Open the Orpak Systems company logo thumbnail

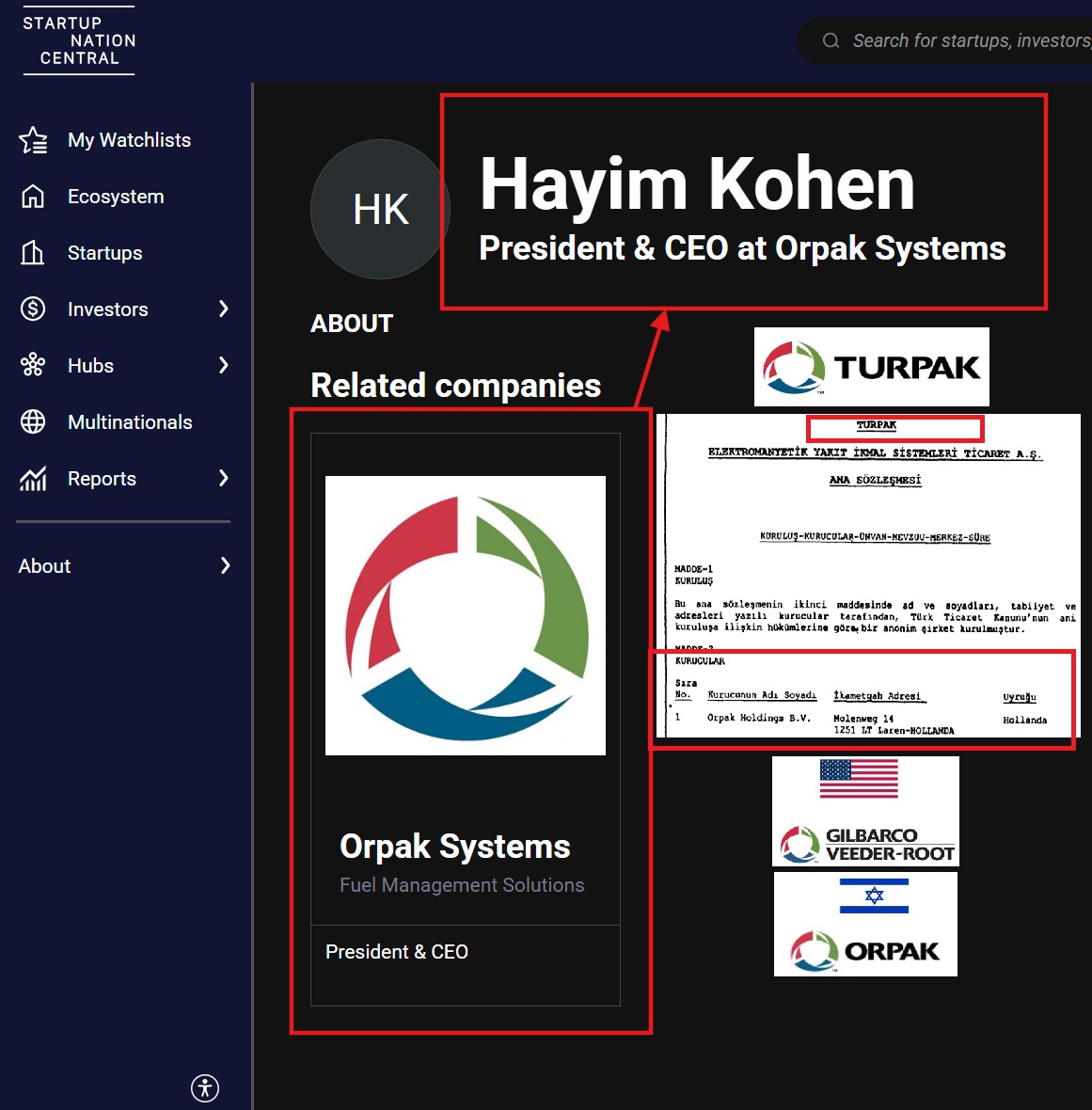pos(465,616)
